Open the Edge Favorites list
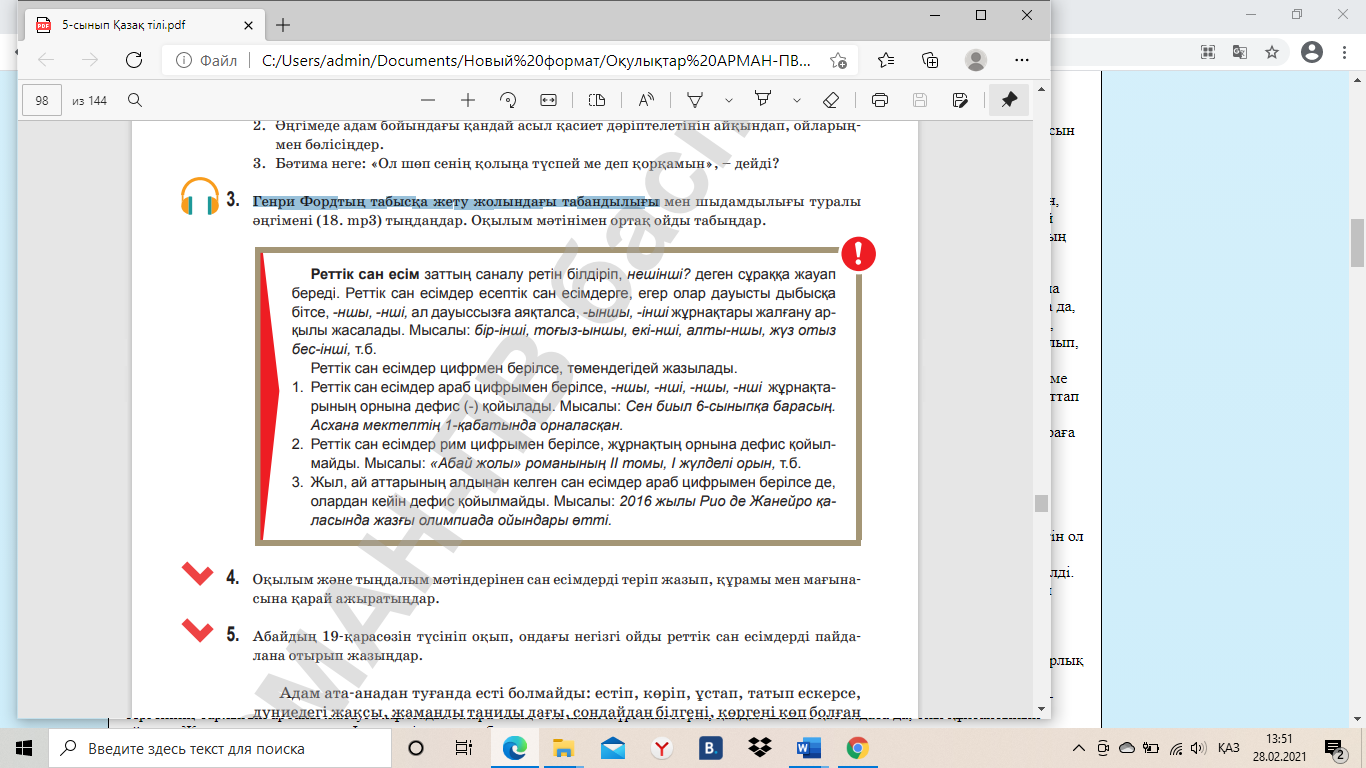 [886, 60]
